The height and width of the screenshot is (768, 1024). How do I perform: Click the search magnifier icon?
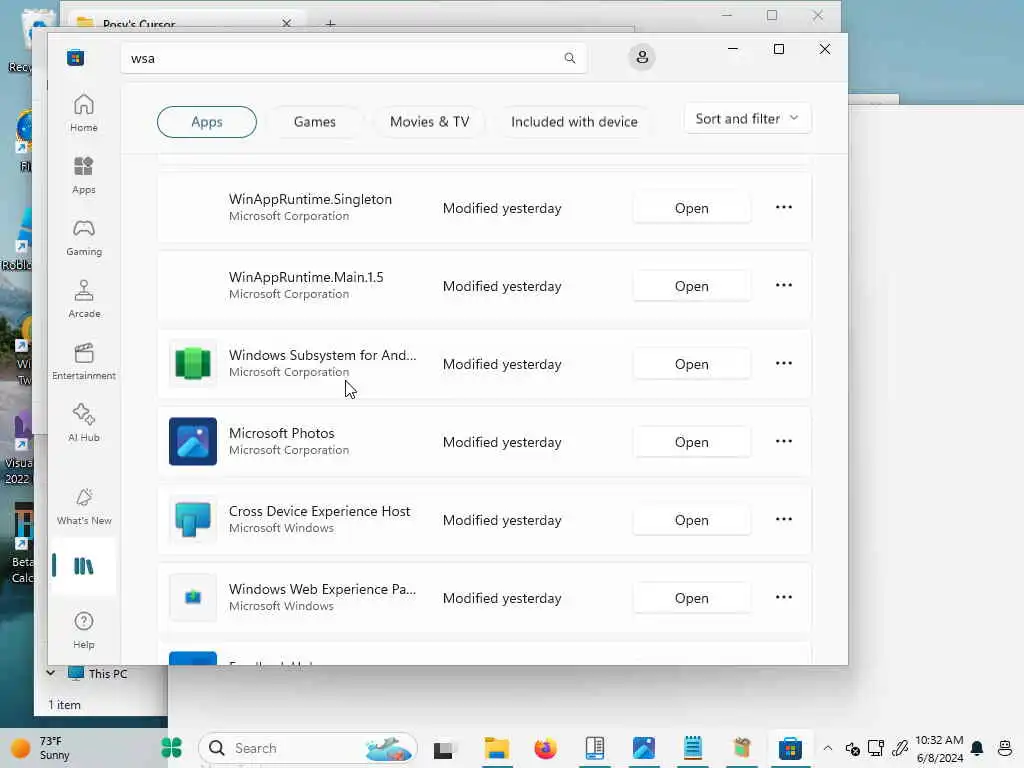click(x=569, y=58)
